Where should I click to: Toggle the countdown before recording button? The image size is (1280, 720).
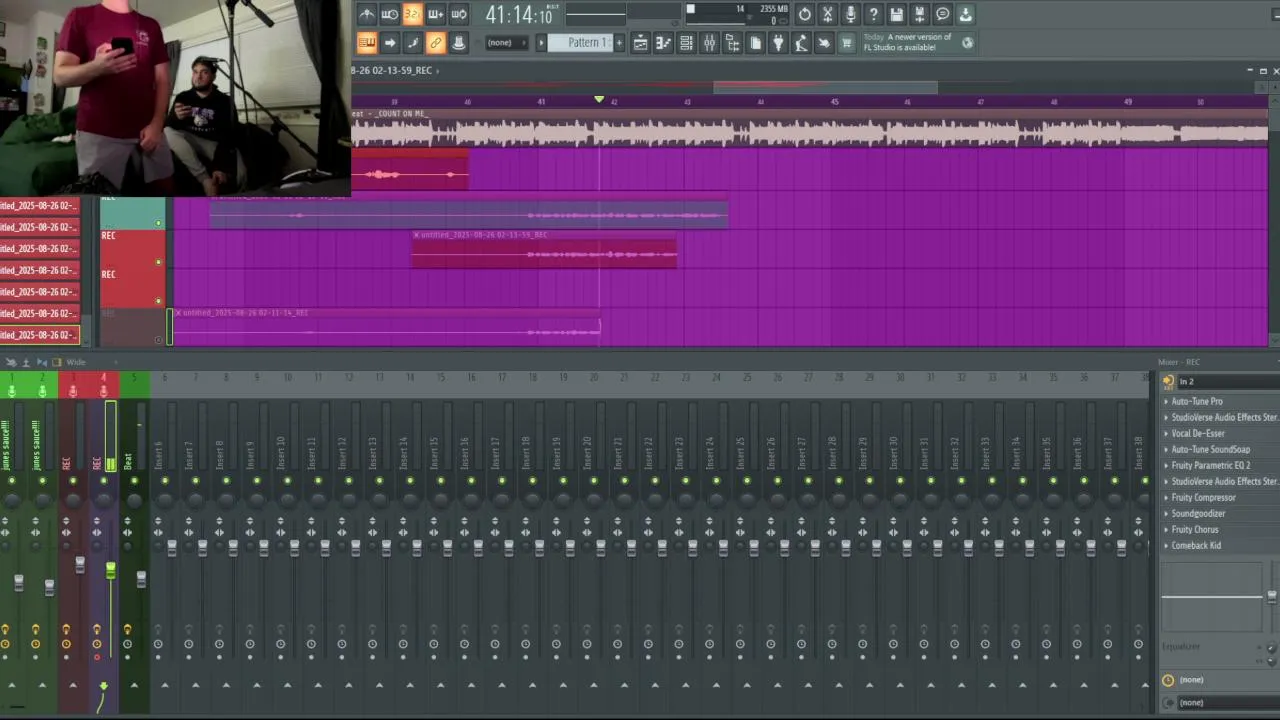[x=412, y=14]
